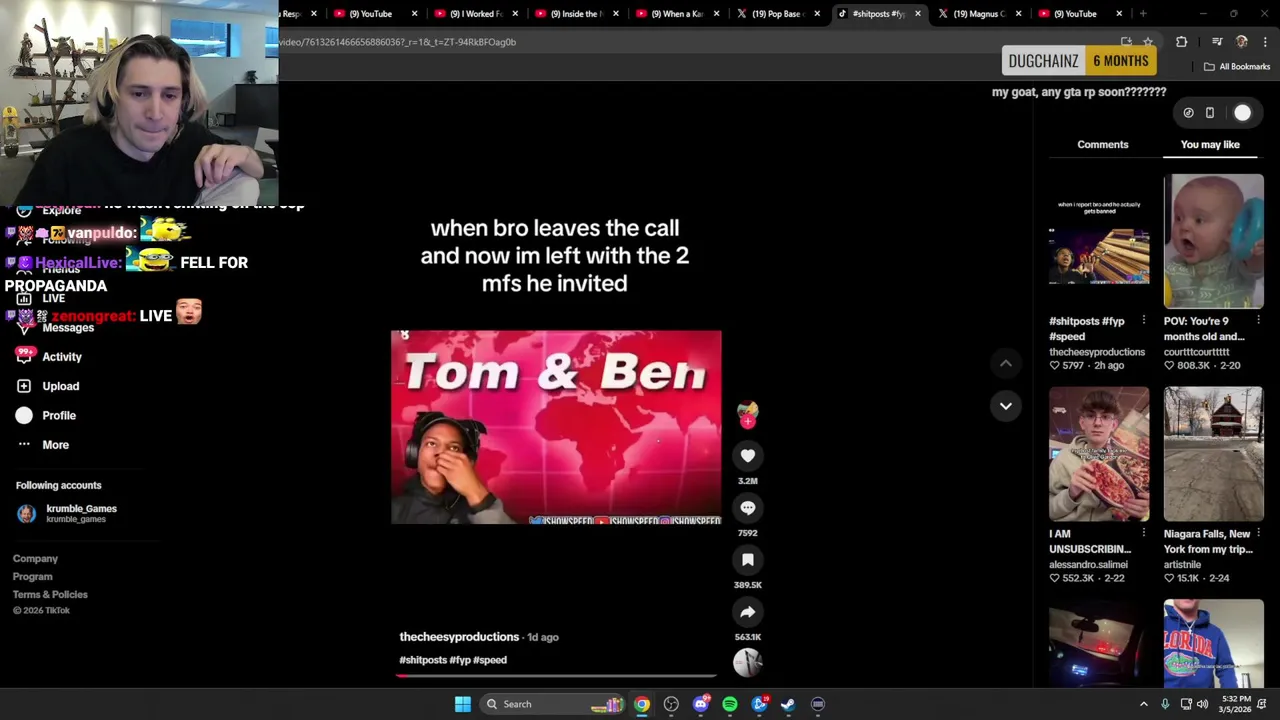Switch to the '(19) Pop Base' X tab
Screen dimensions: 1280x720
click(777, 14)
